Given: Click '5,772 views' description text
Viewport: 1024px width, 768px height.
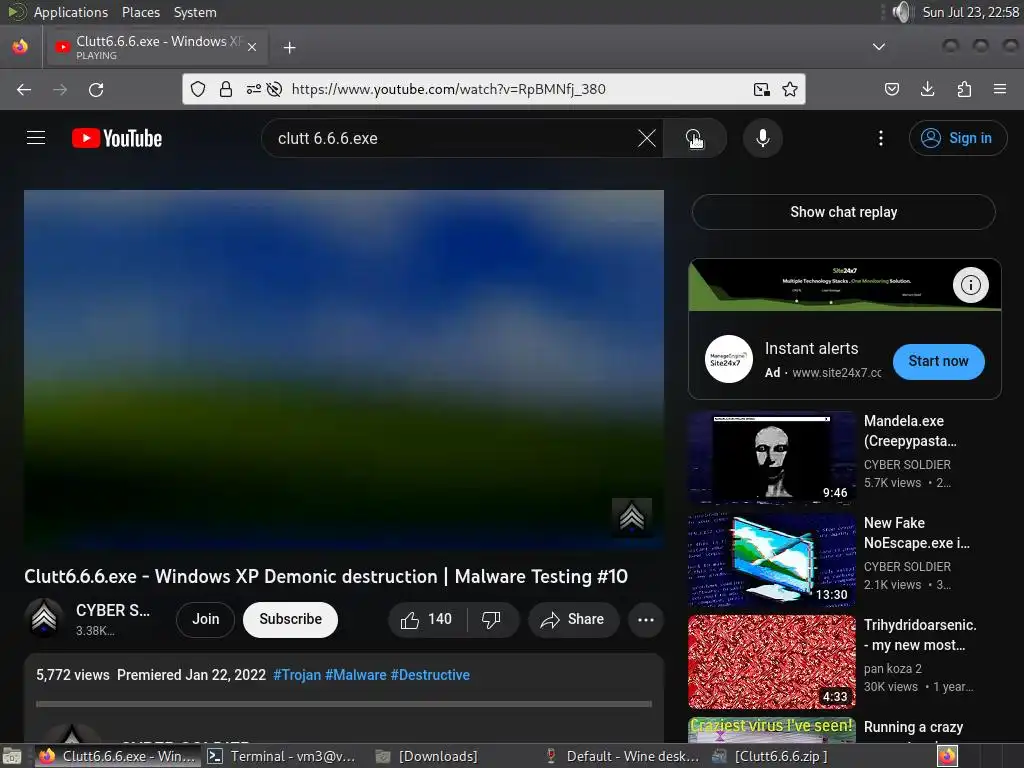Looking at the screenshot, I should click(x=72, y=675).
